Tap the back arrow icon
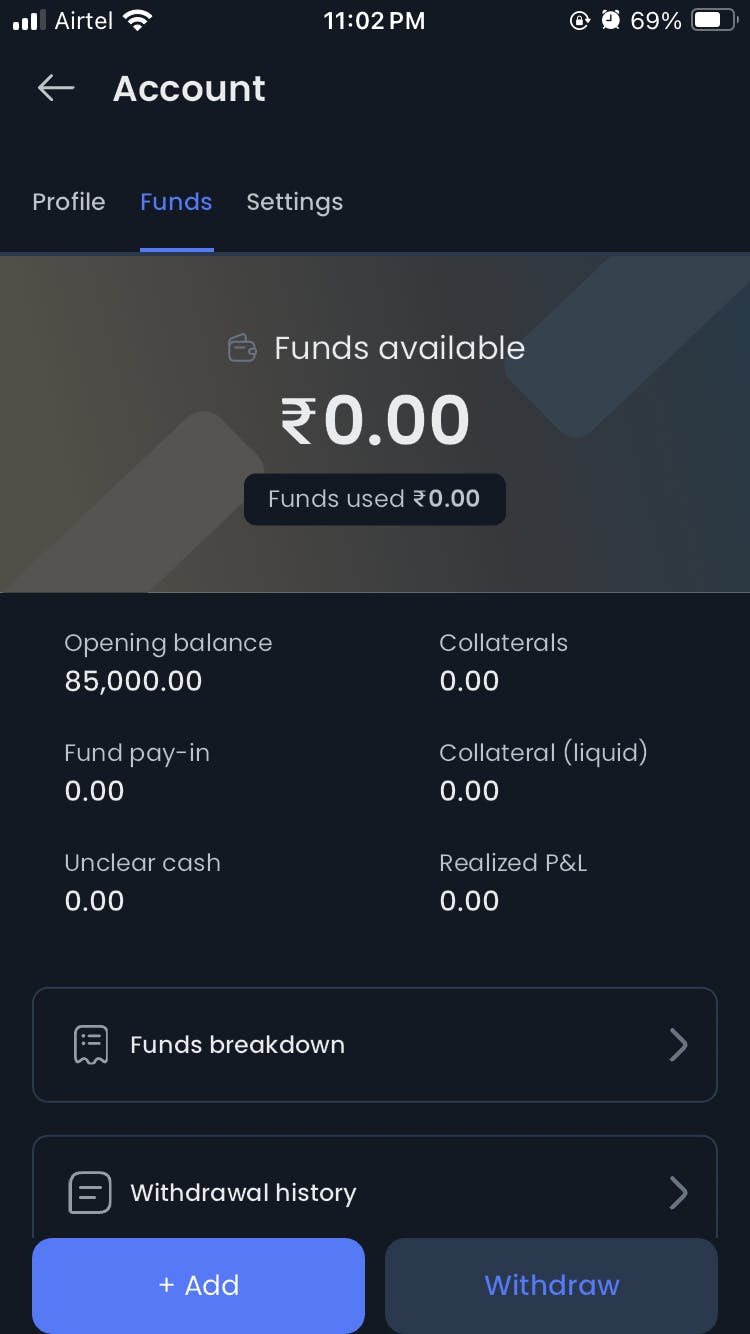Viewport: 750px width, 1334px height. 56,88
